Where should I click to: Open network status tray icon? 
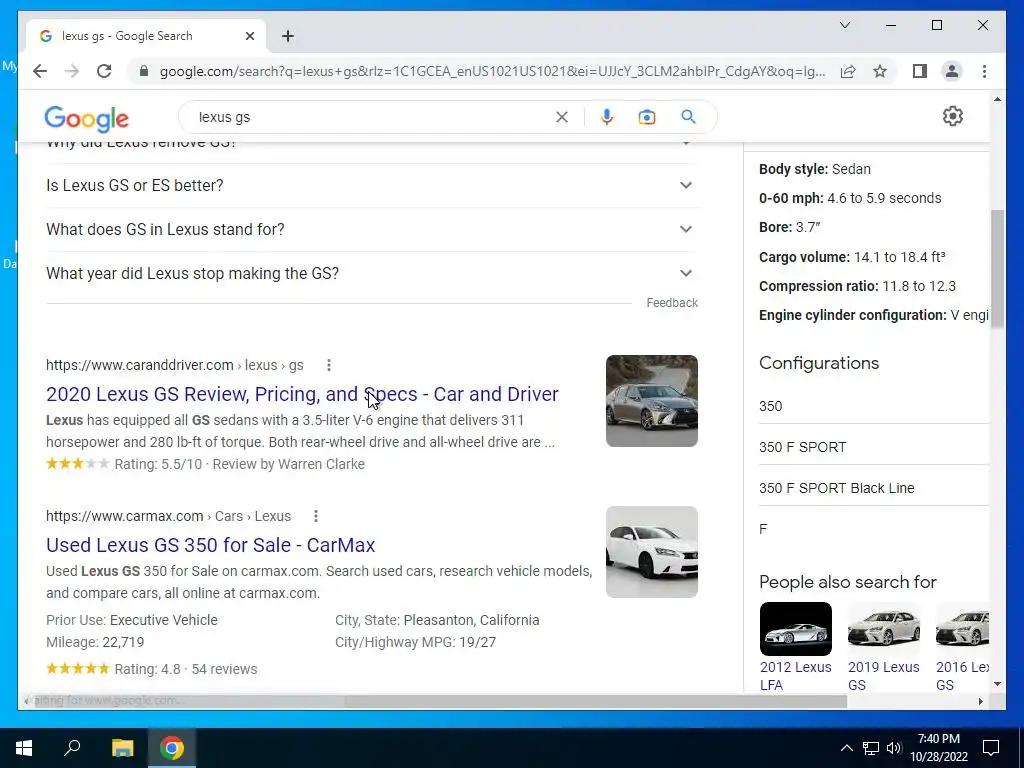point(871,748)
